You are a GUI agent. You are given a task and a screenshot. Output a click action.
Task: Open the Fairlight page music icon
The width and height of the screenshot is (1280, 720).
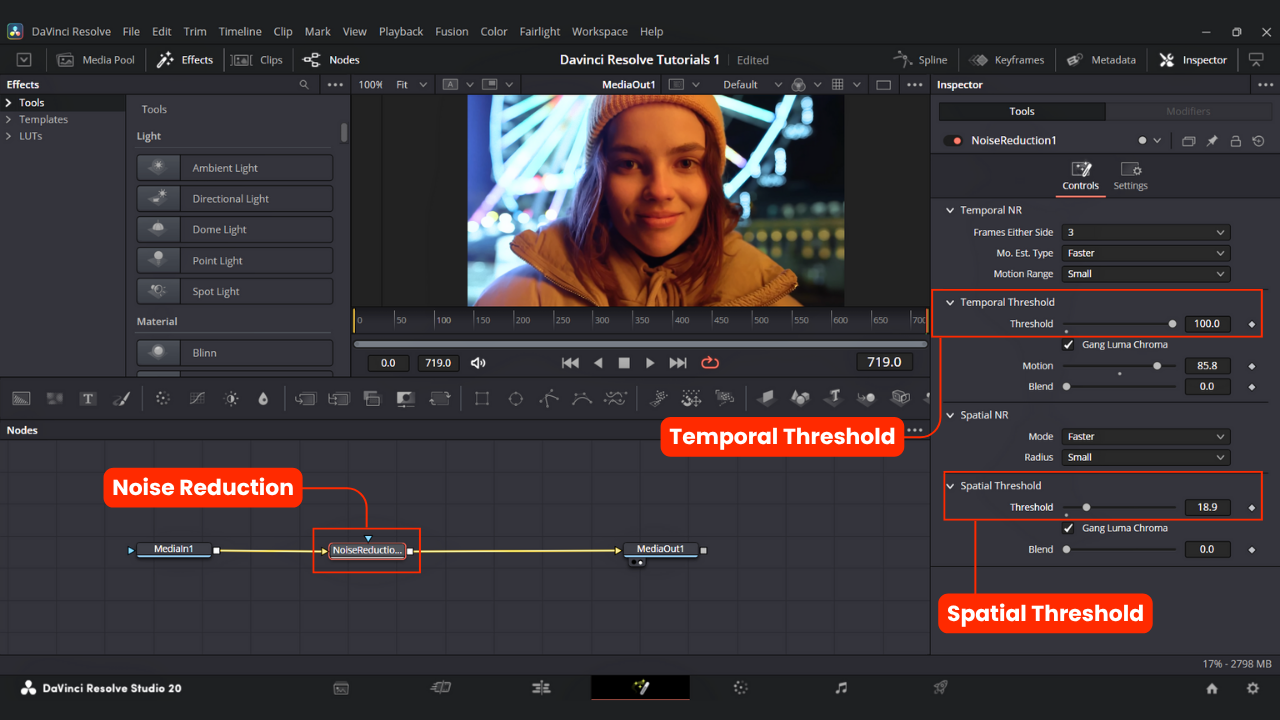(x=841, y=688)
